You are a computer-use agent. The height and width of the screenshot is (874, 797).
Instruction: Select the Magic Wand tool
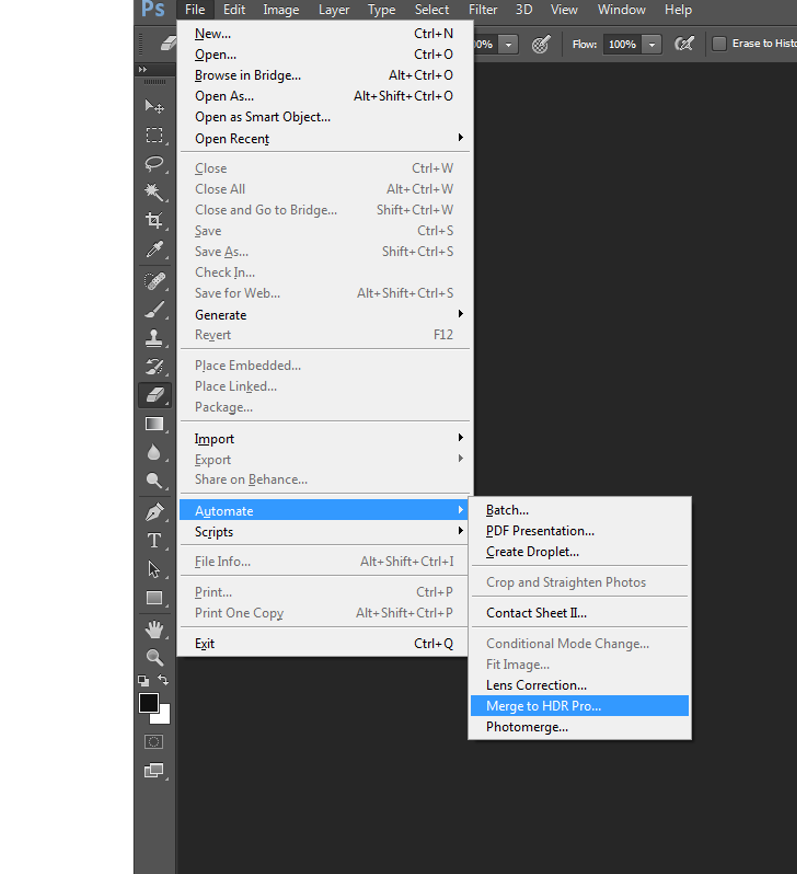pos(154,192)
